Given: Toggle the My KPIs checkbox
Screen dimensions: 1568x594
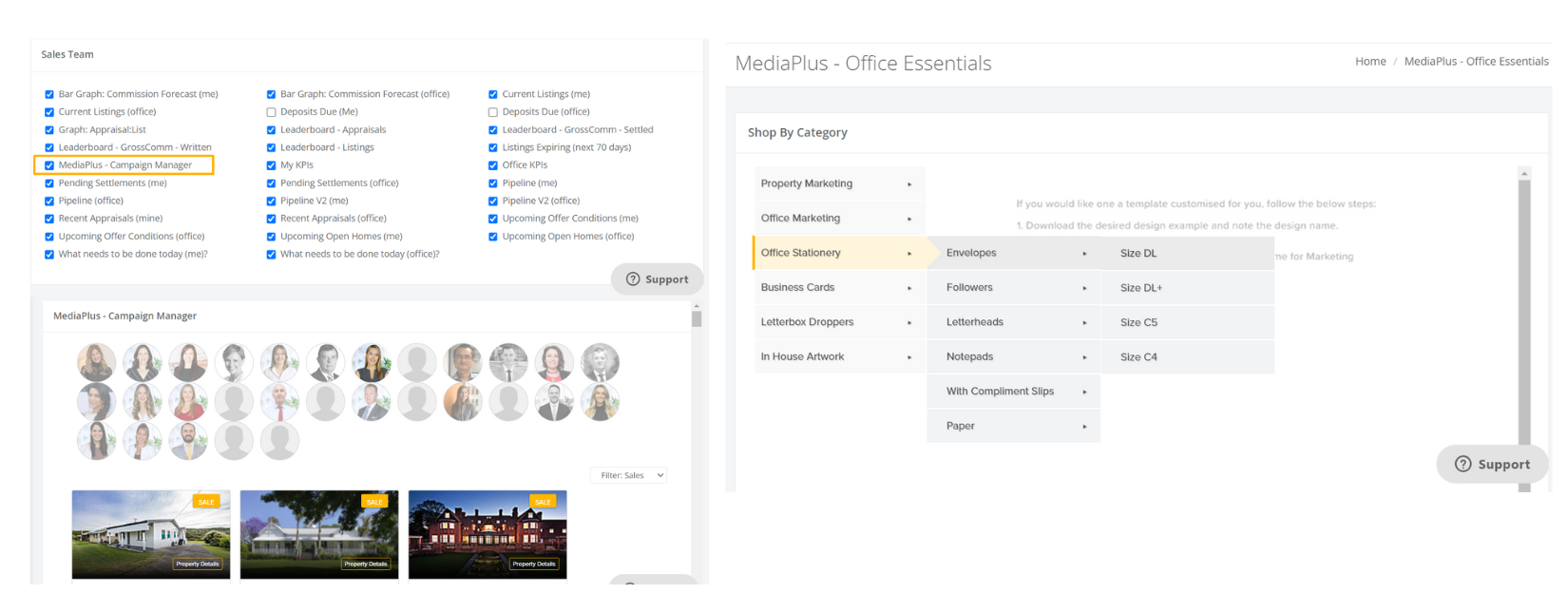Looking at the screenshot, I should click(271, 165).
